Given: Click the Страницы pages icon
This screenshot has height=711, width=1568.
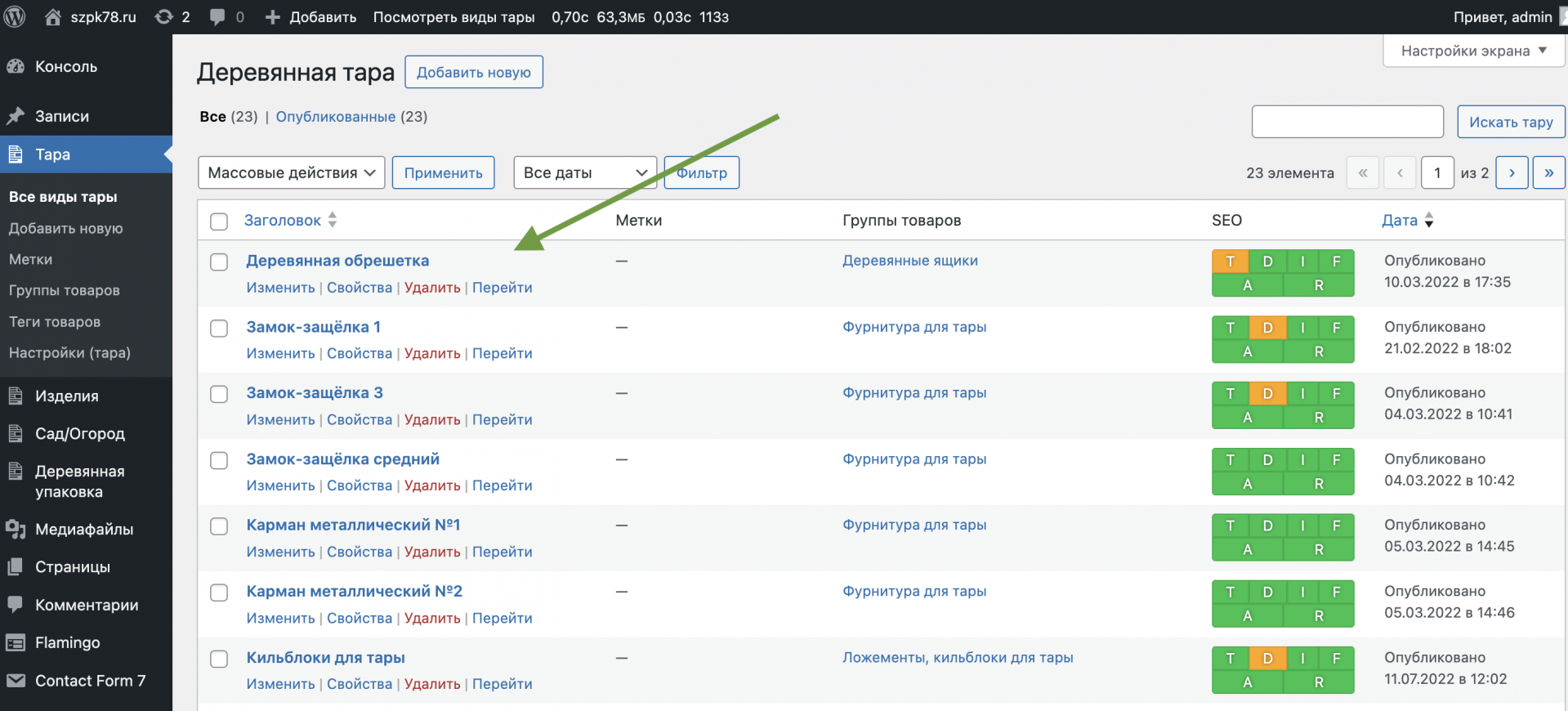Looking at the screenshot, I should tap(16, 567).
